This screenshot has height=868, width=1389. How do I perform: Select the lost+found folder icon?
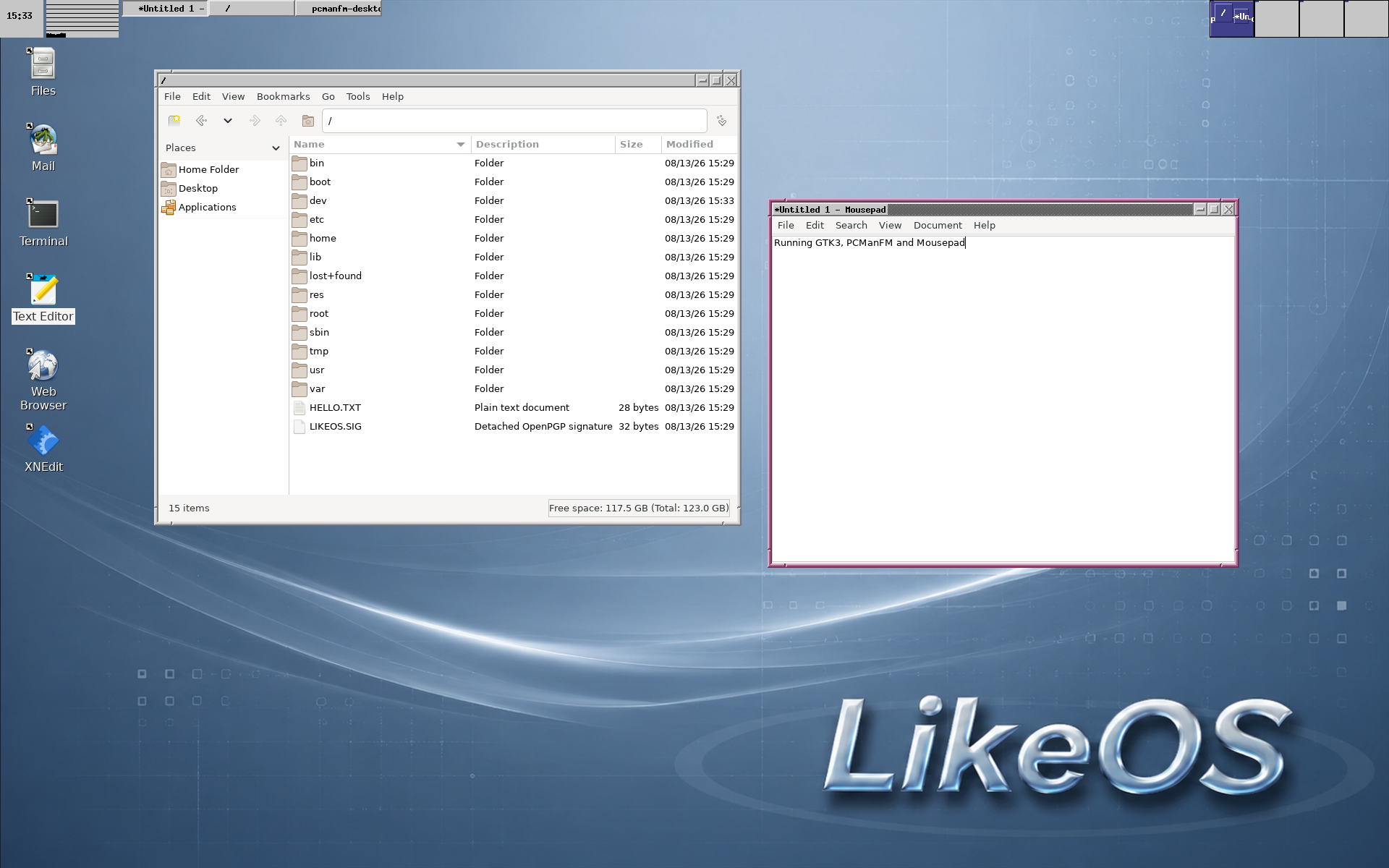pyautogui.click(x=300, y=276)
